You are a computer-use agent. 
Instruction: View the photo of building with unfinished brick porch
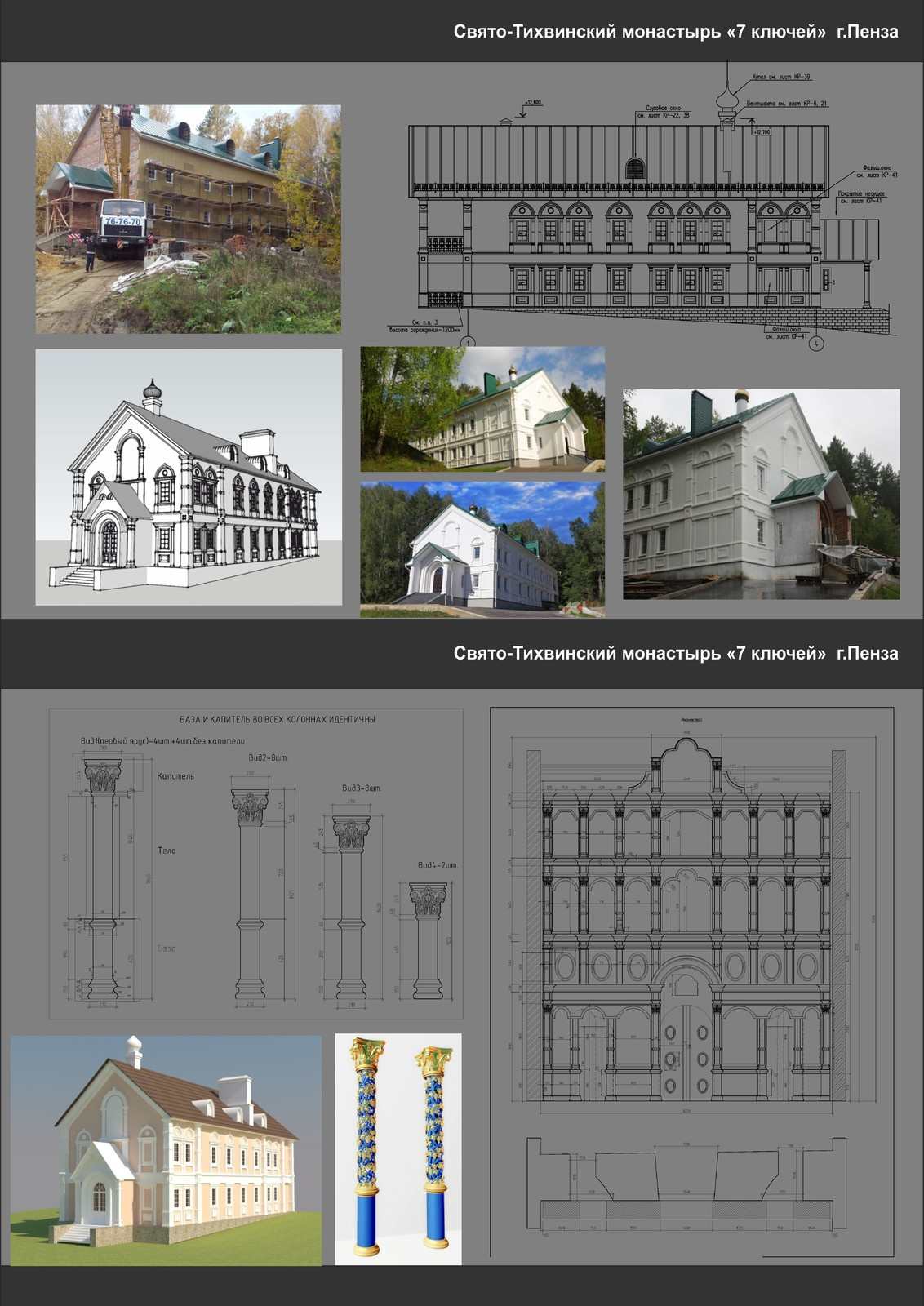pyautogui.click(x=761, y=495)
